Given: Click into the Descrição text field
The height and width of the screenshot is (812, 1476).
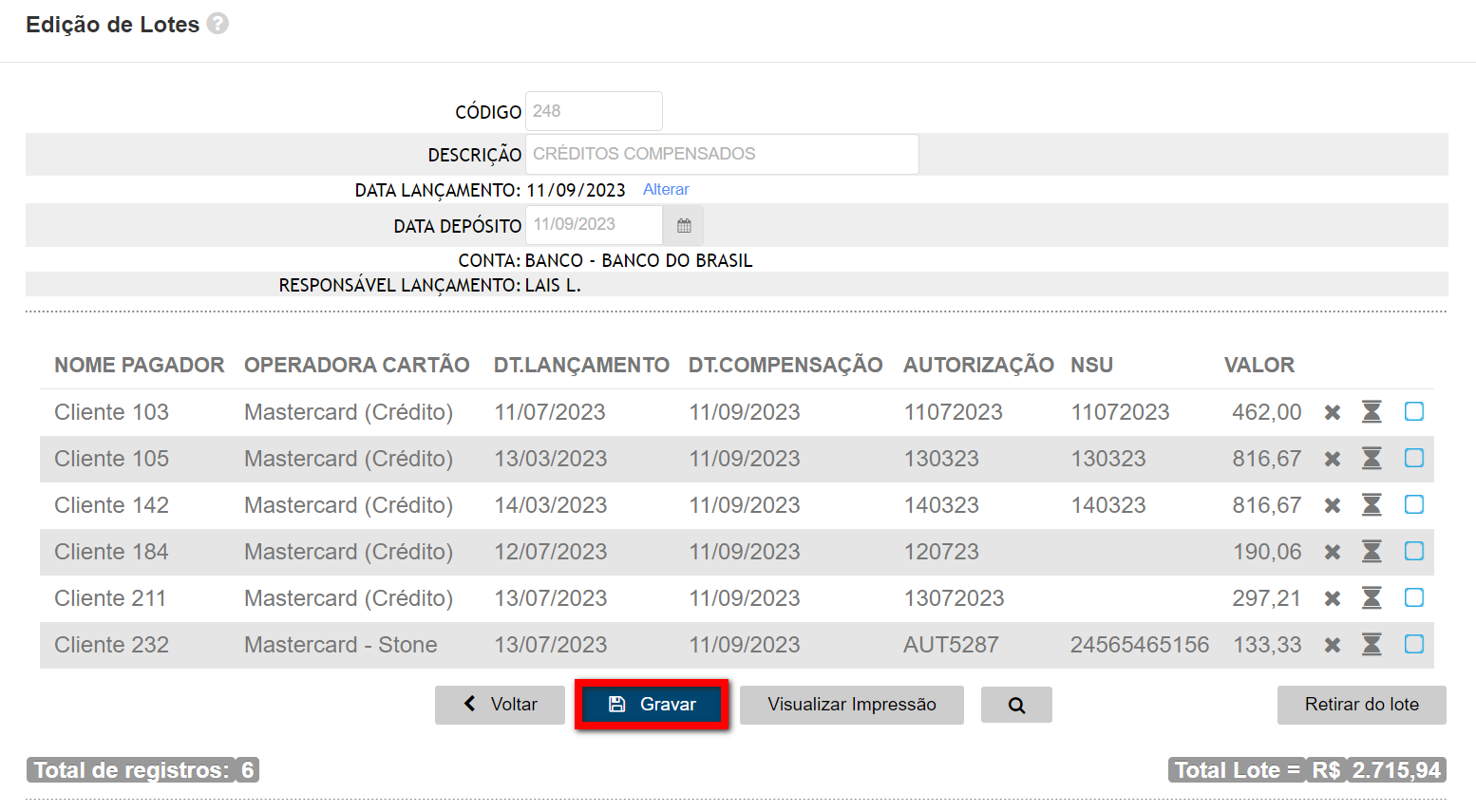Looking at the screenshot, I should click(x=721, y=154).
